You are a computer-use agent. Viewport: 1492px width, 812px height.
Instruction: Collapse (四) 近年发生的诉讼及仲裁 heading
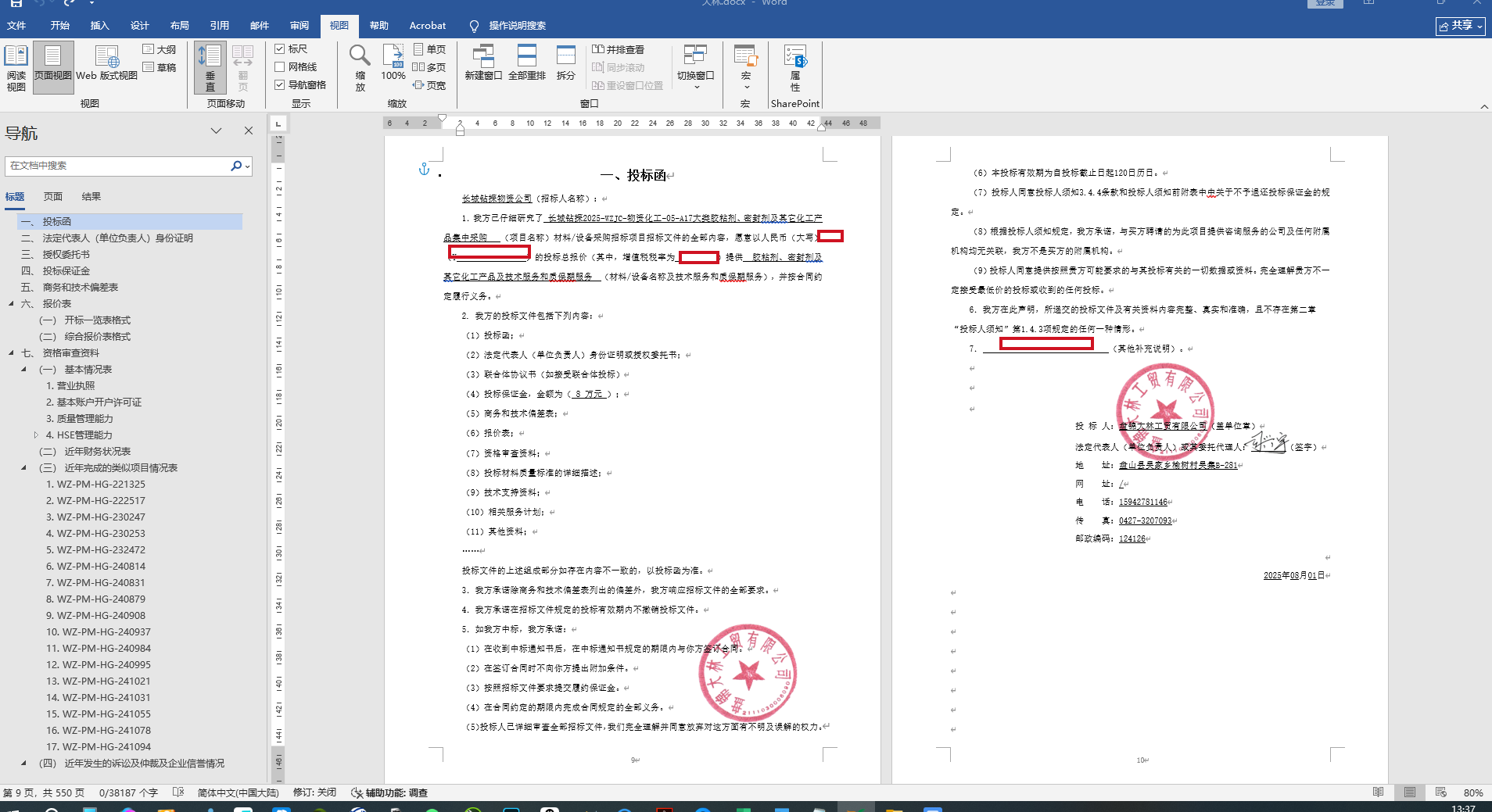pos(23,763)
